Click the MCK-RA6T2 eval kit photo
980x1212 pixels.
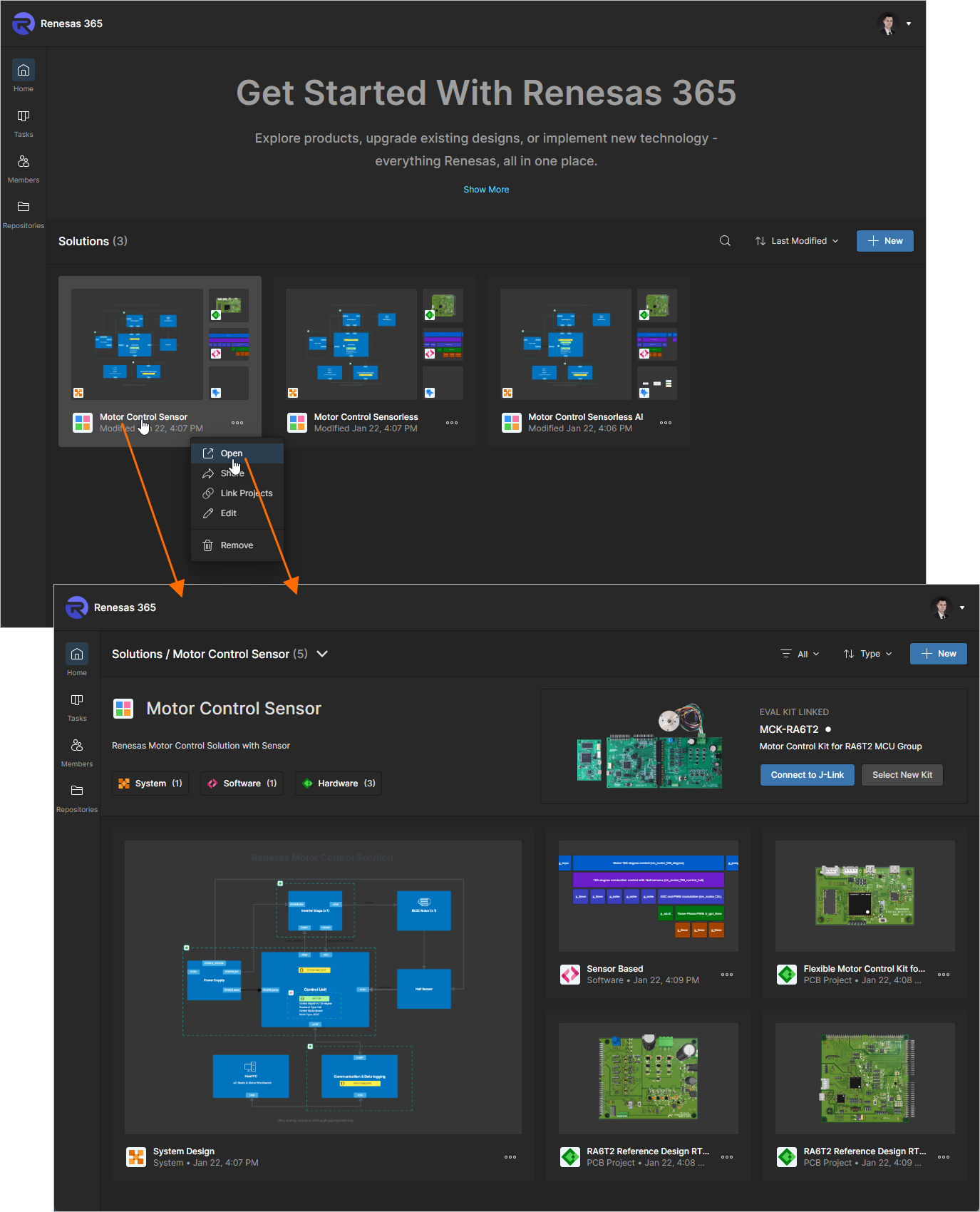tap(649, 747)
